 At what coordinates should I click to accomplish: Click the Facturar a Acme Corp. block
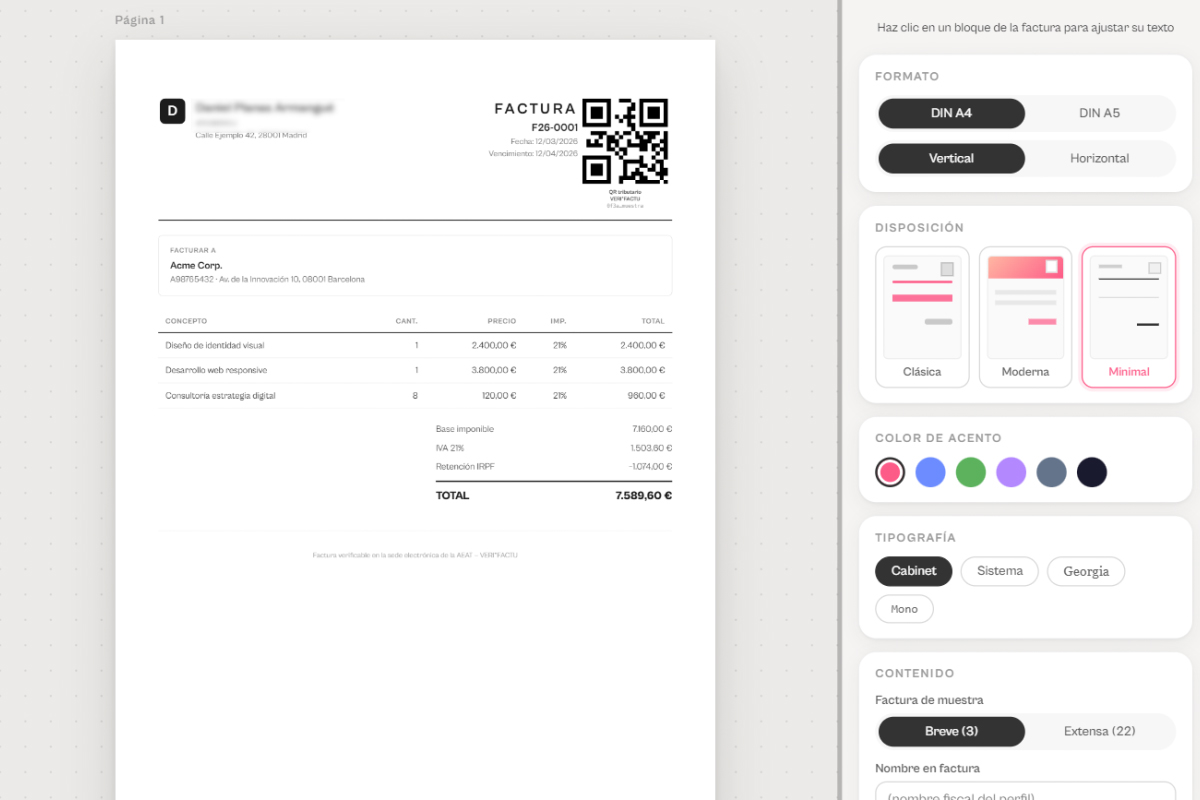pyautogui.click(x=415, y=265)
